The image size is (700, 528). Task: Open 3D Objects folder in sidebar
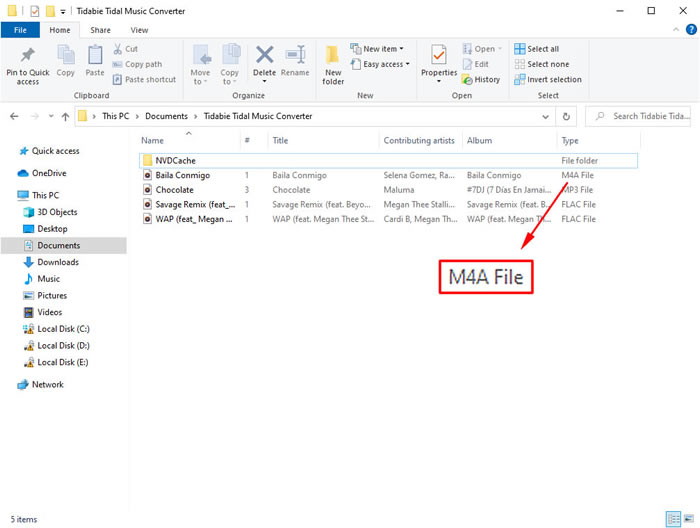(51, 212)
